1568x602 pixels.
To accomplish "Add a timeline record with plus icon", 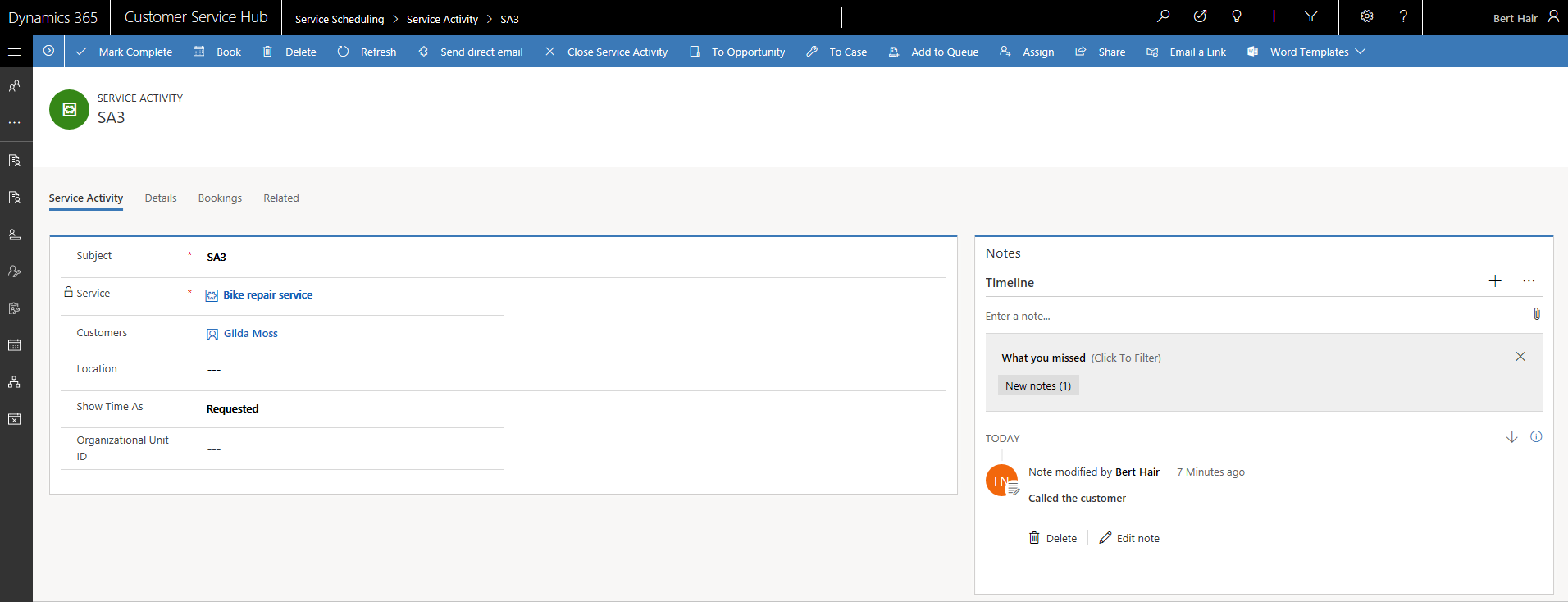I will (x=1495, y=281).
